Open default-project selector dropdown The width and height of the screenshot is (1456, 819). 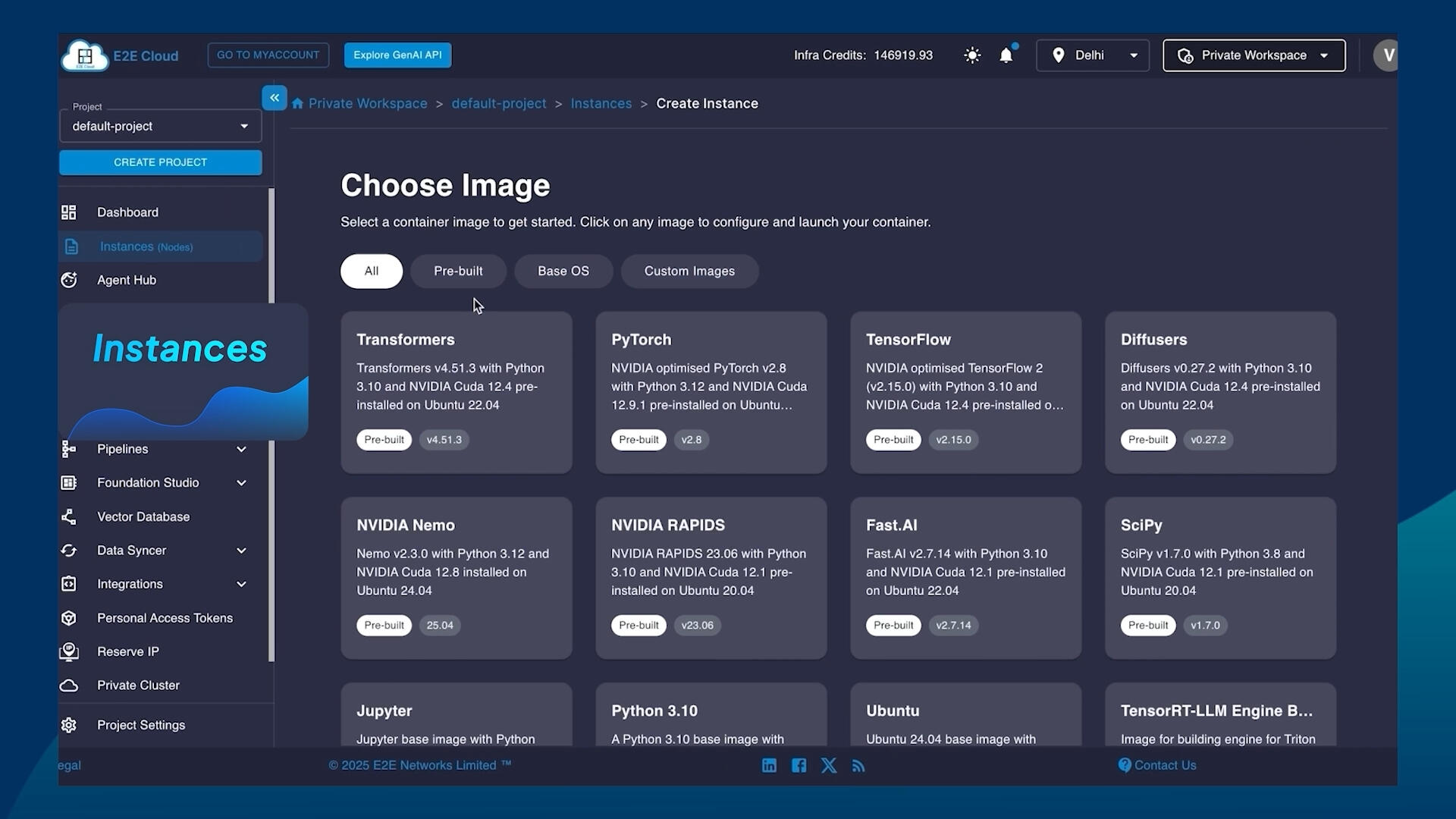160,127
